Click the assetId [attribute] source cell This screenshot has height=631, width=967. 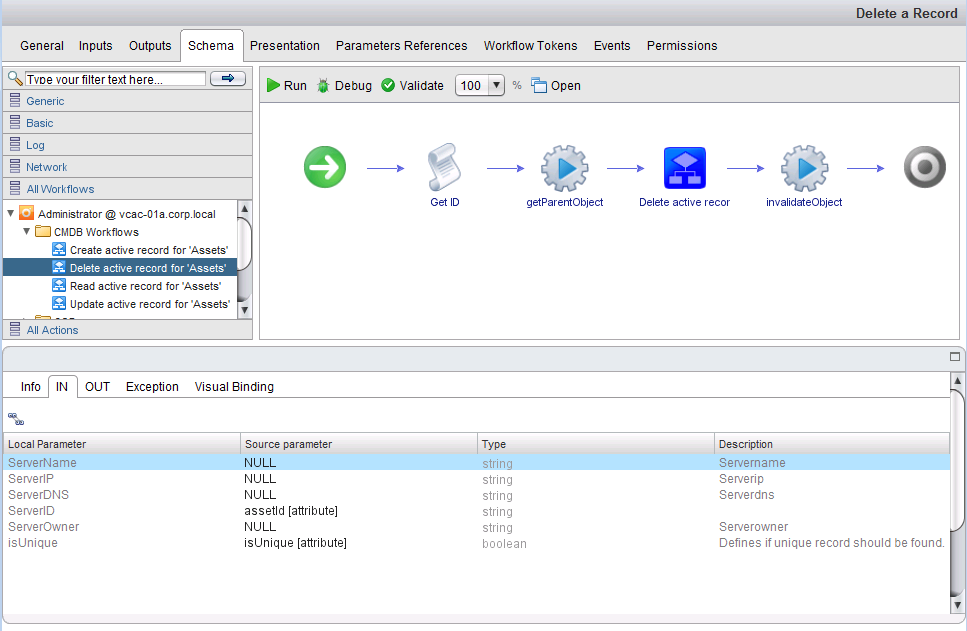[x=291, y=511]
